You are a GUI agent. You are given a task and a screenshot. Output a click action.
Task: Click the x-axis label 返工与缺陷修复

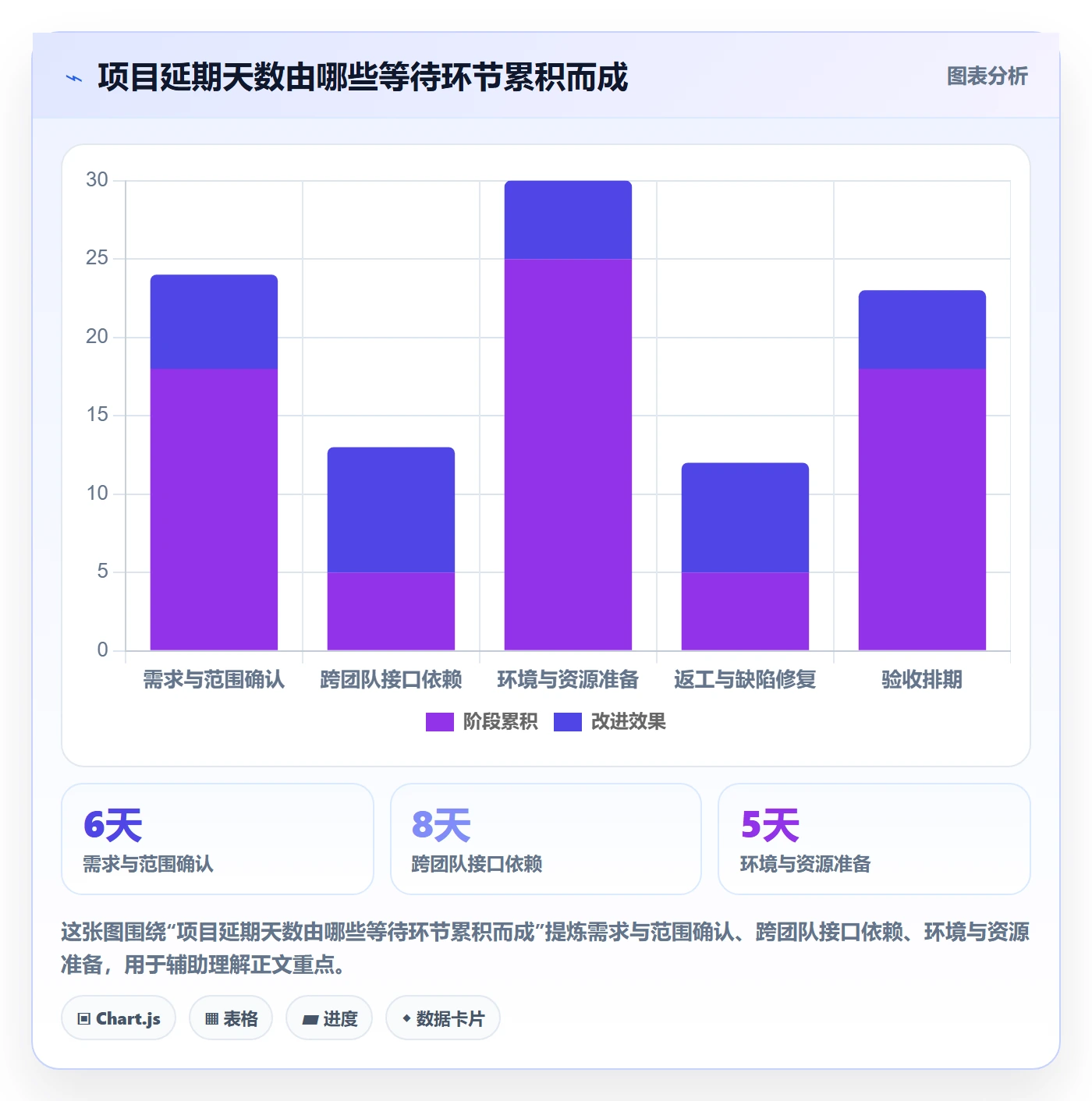click(745, 680)
